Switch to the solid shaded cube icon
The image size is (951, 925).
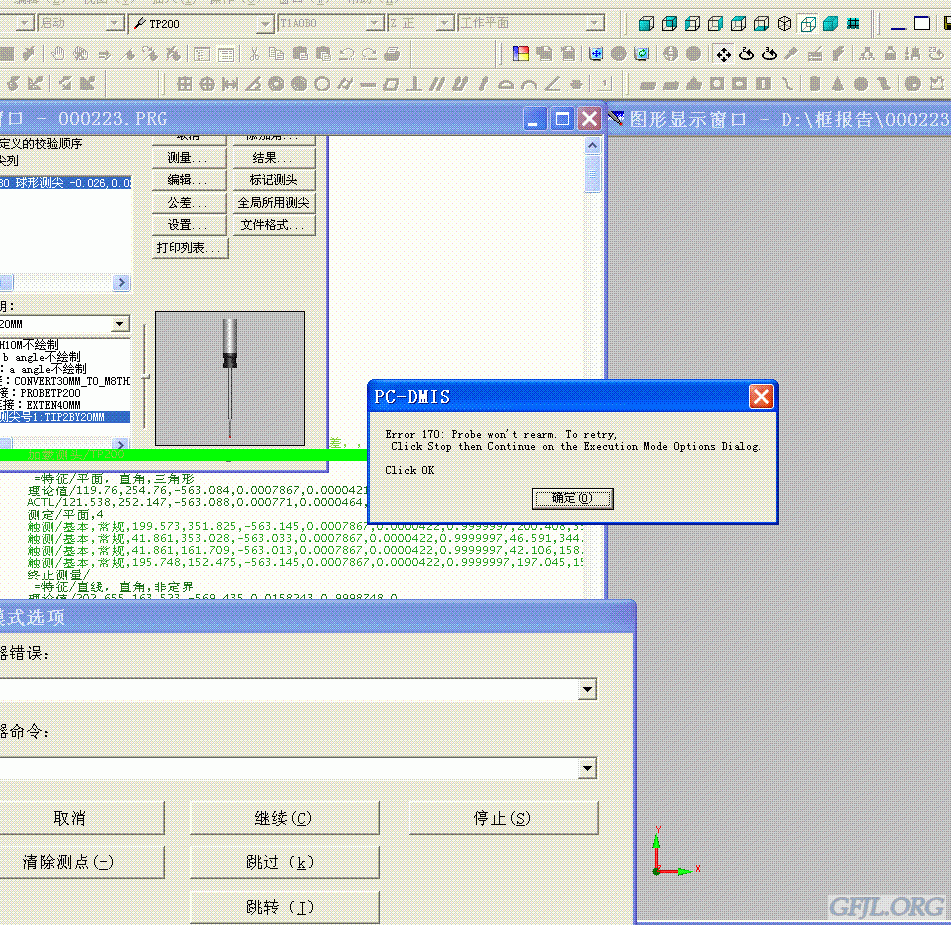830,24
